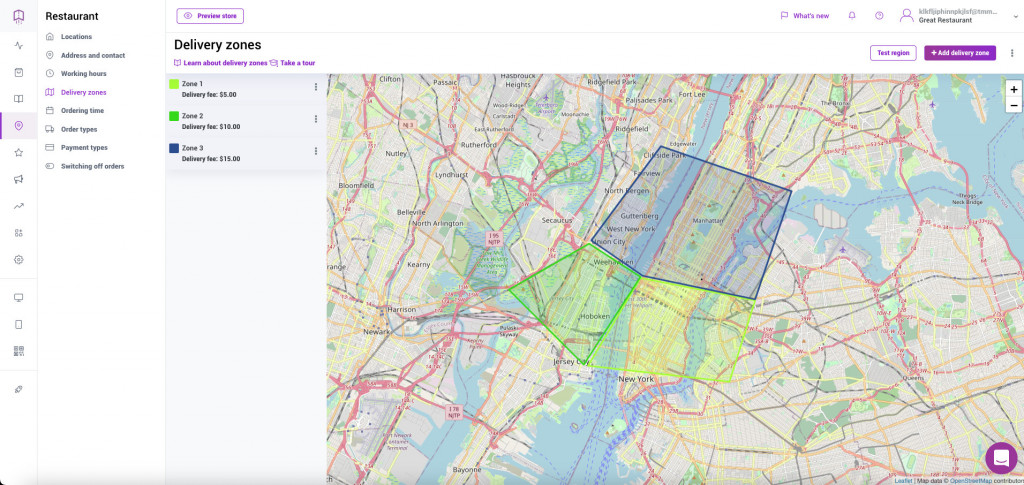
Task: Open the megaphone marketing icon in sidebar
Action: click(x=18, y=179)
